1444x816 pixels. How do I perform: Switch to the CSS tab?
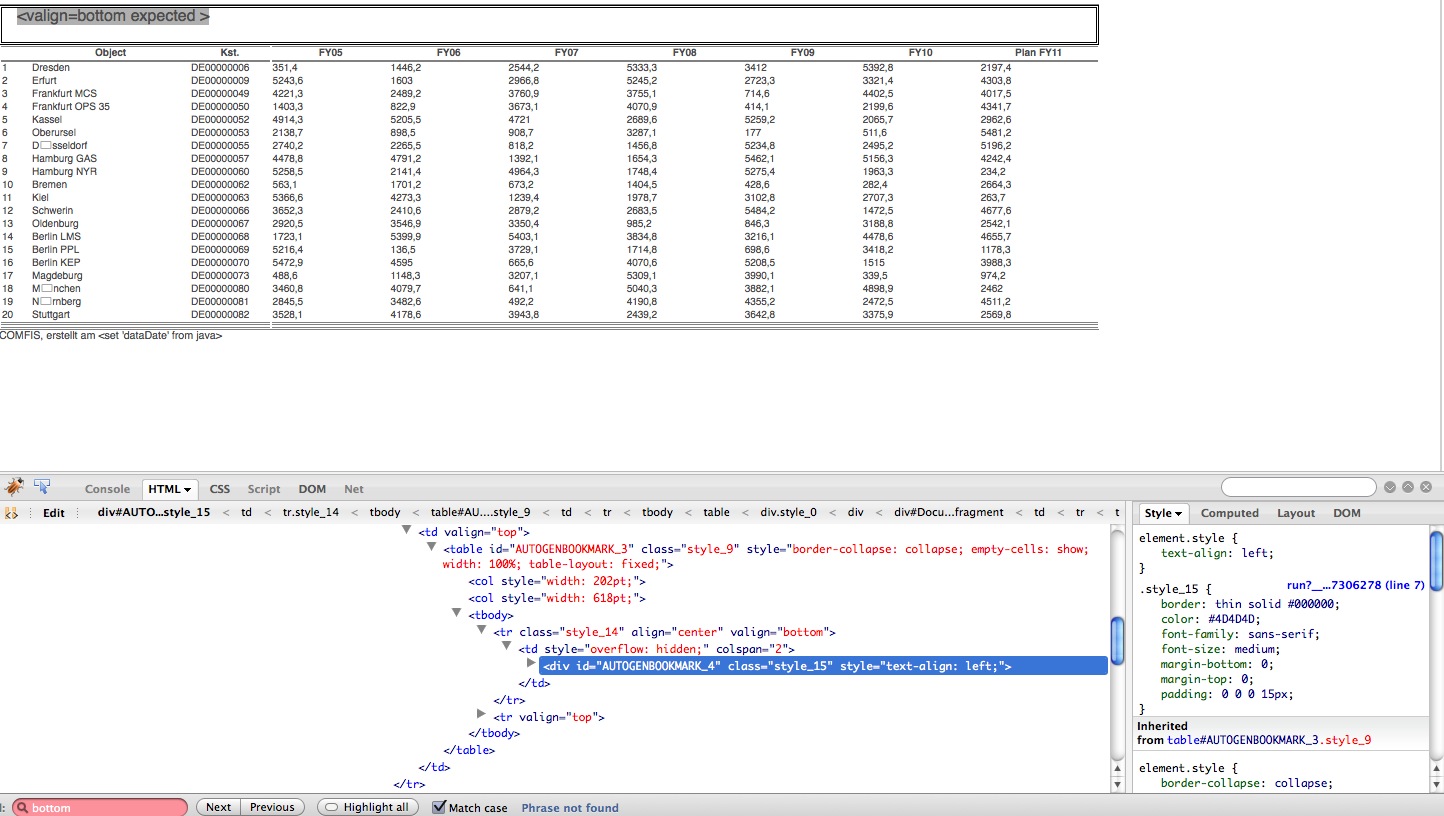(220, 489)
